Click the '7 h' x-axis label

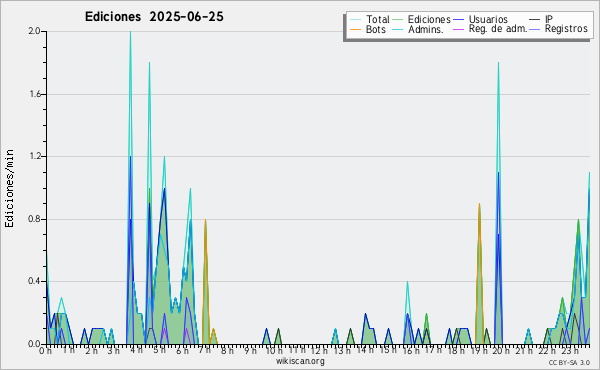[x=204, y=349]
